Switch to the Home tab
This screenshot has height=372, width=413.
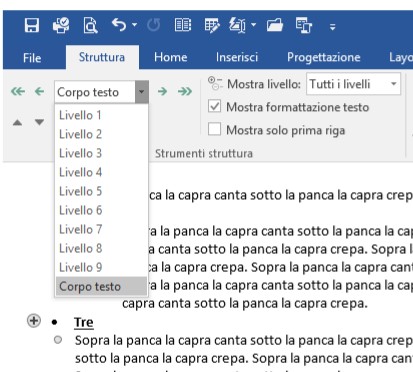click(171, 57)
